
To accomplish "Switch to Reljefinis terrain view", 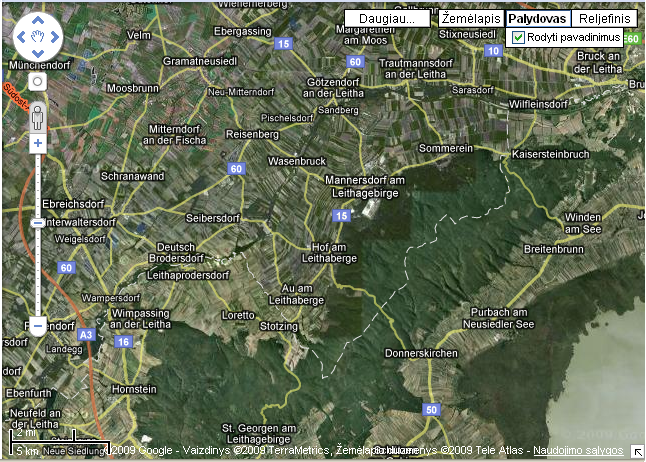I will click(x=604, y=19).
